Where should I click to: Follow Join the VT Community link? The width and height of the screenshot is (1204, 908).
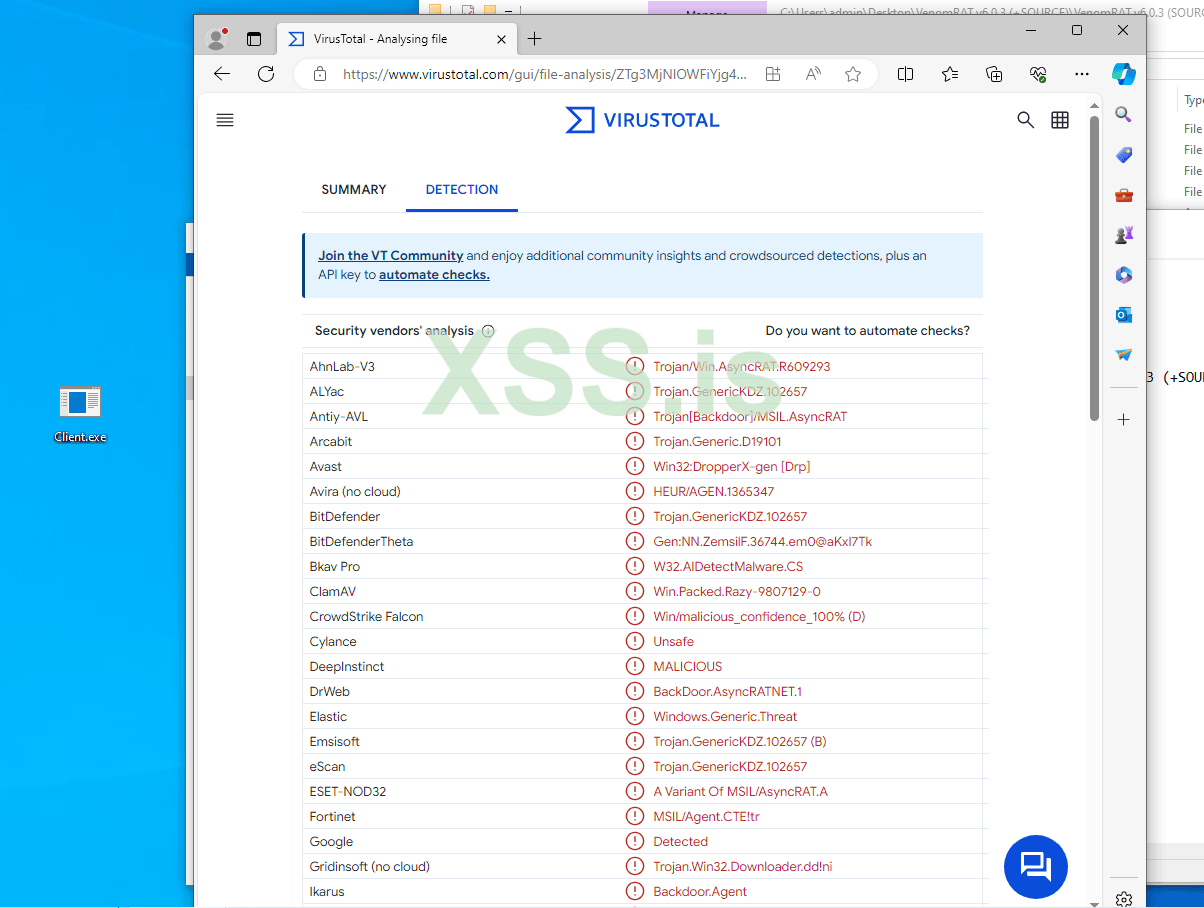(x=391, y=256)
